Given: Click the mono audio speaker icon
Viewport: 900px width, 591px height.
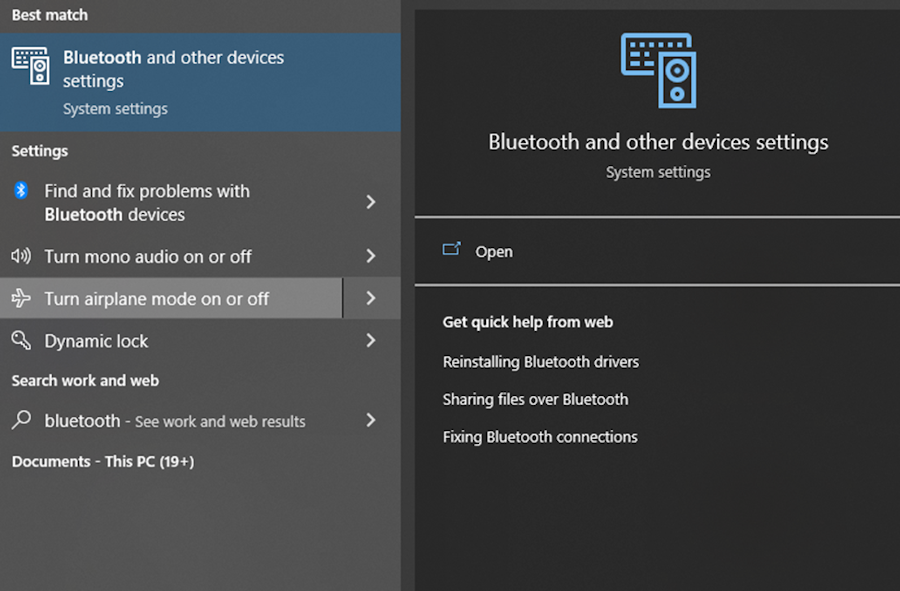Looking at the screenshot, I should pos(21,256).
